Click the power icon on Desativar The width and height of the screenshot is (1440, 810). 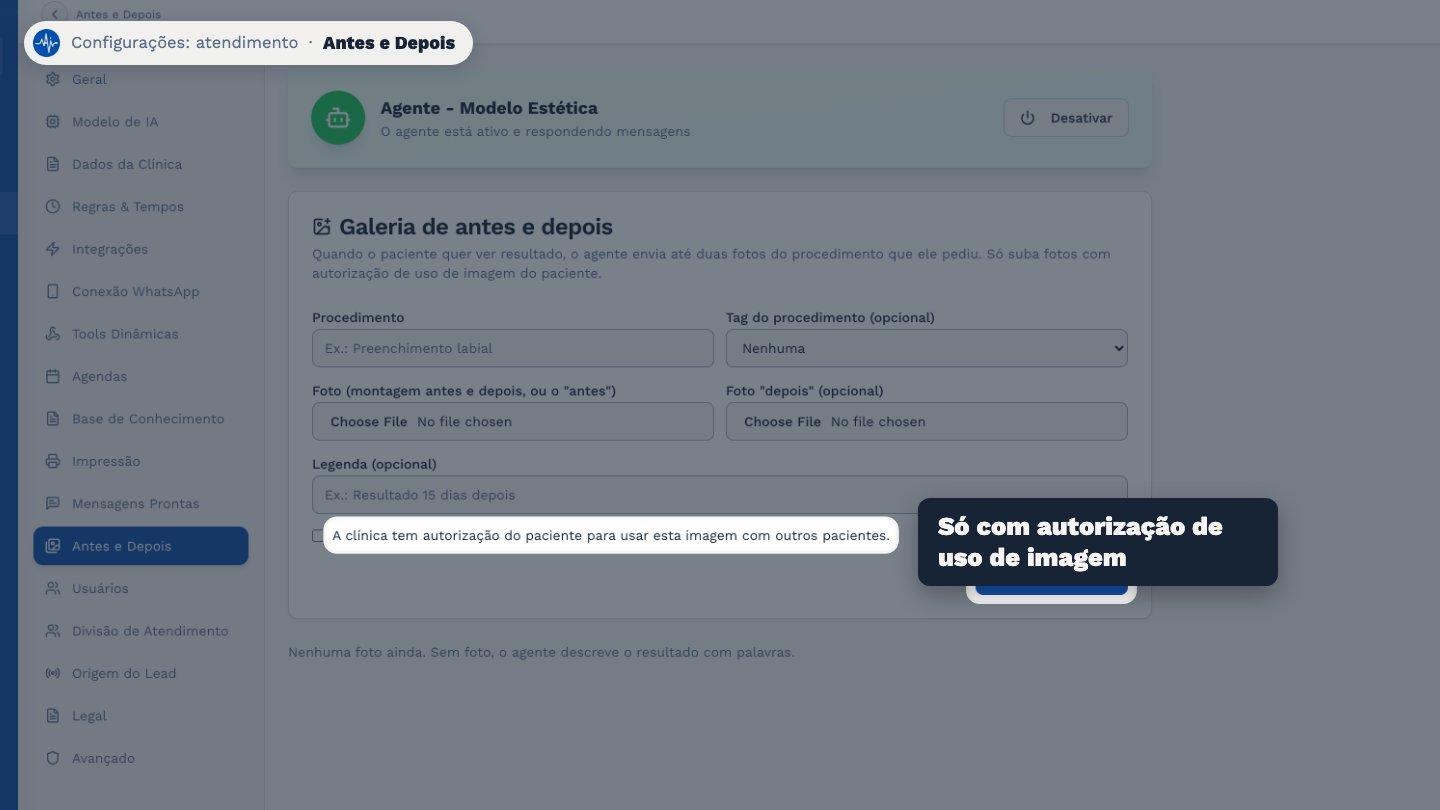click(x=1028, y=118)
